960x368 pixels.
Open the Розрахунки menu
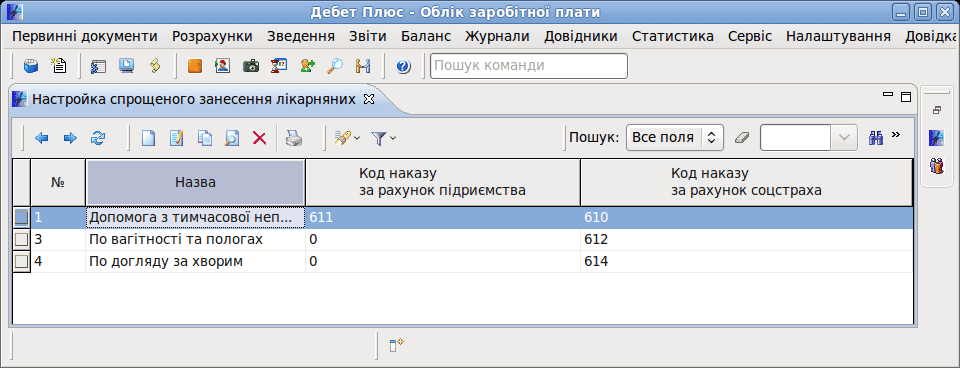(212, 36)
